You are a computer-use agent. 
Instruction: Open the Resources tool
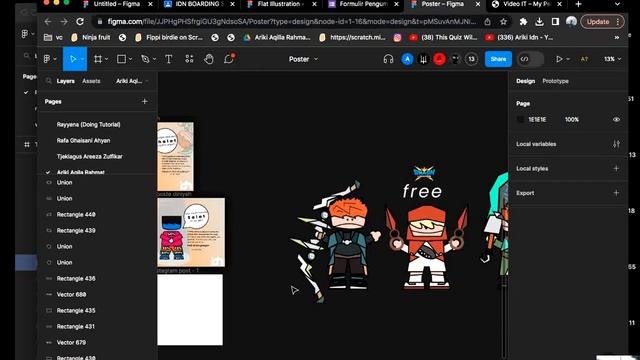[189, 59]
